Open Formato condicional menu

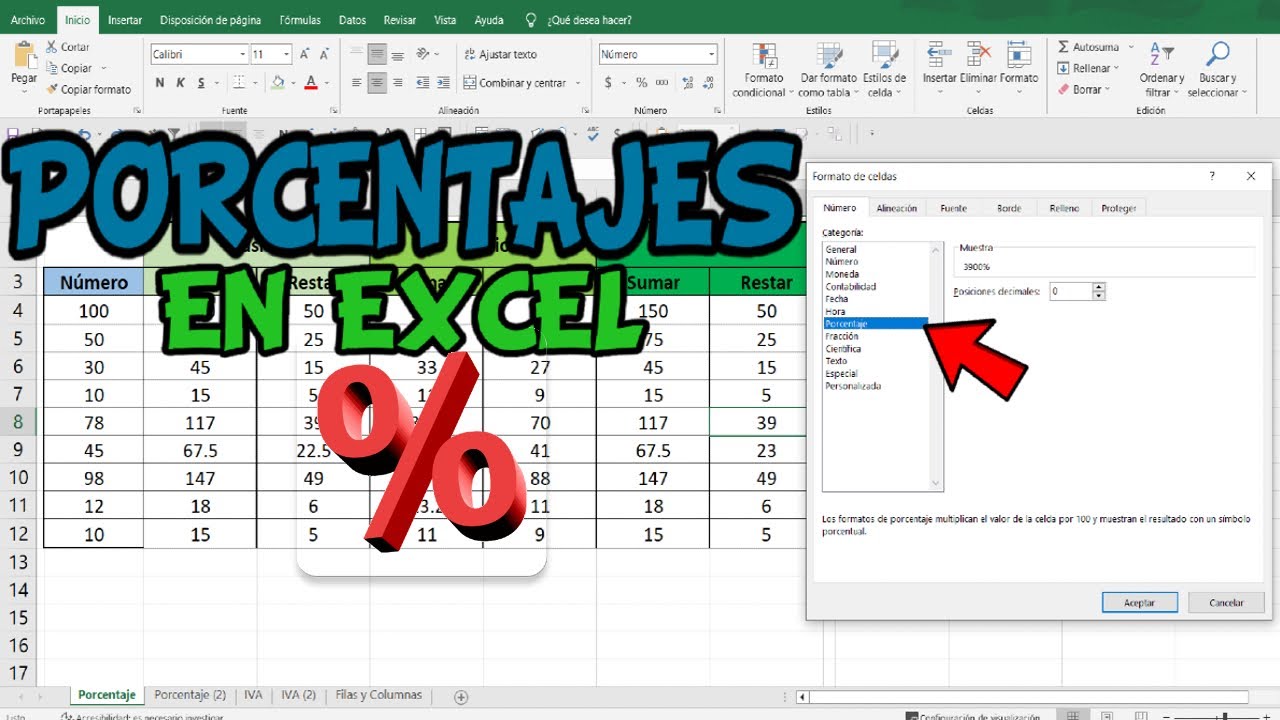pyautogui.click(x=763, y=70)
